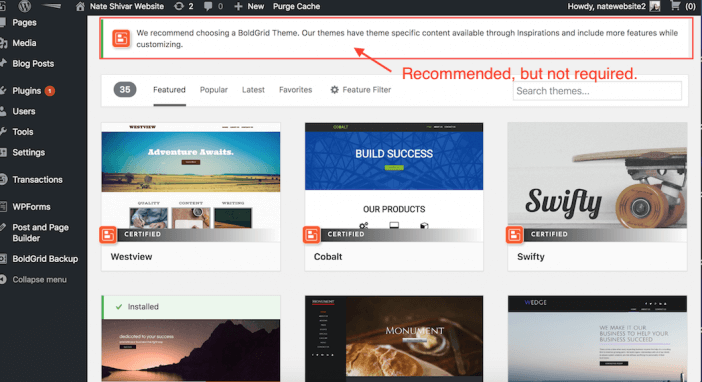Viewport: 702px width, 382px height.
Task: Click the Nate Shivar Website link
Action: click(x=127, y=6)
